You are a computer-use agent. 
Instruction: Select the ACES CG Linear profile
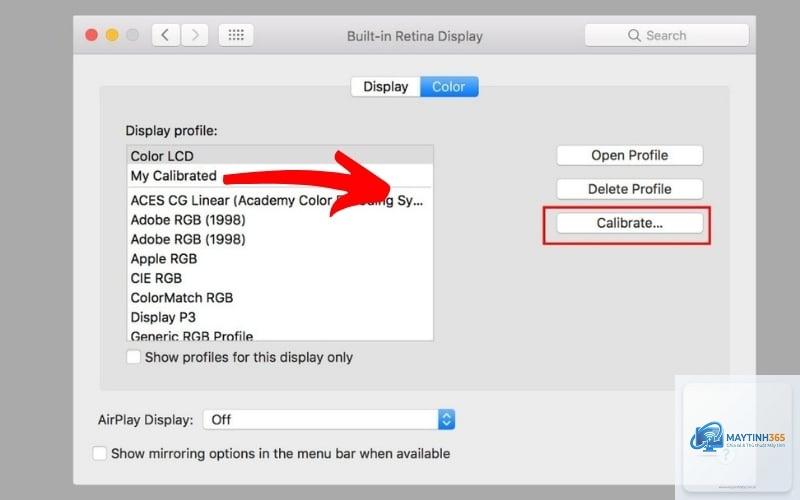(280, 201)
